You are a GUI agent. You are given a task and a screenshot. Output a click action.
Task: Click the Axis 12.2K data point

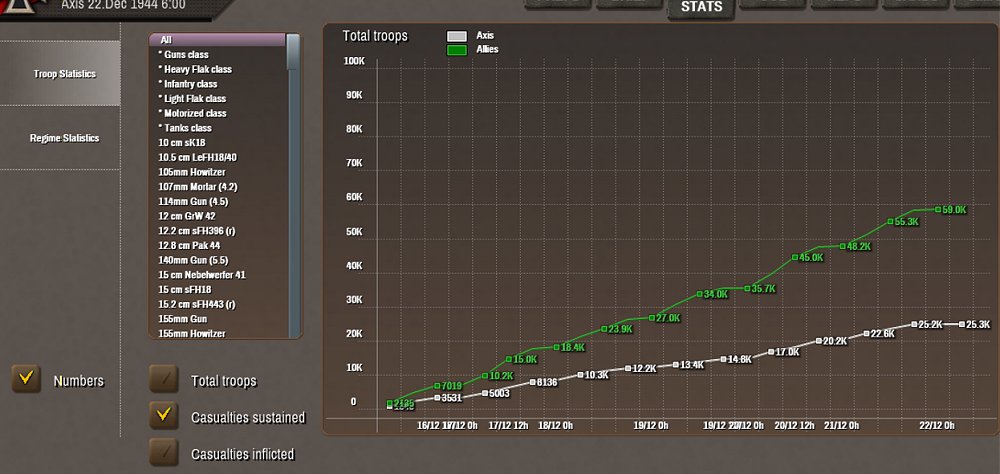click(628, 368)
